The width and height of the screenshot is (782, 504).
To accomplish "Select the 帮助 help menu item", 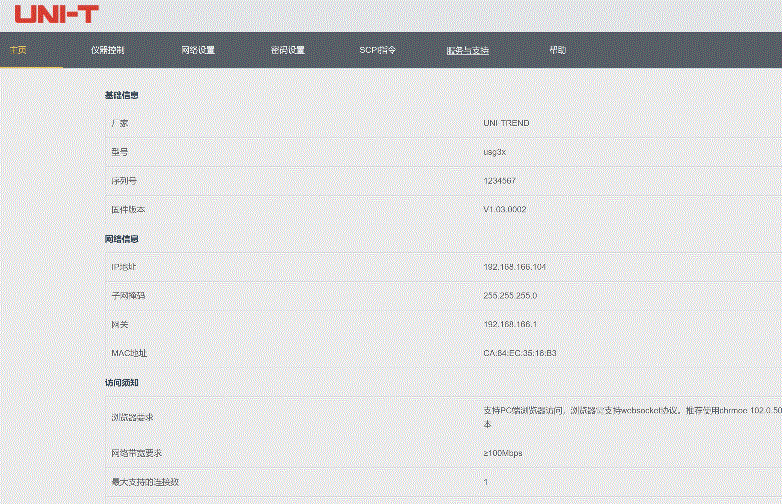I will coord(557,50).
